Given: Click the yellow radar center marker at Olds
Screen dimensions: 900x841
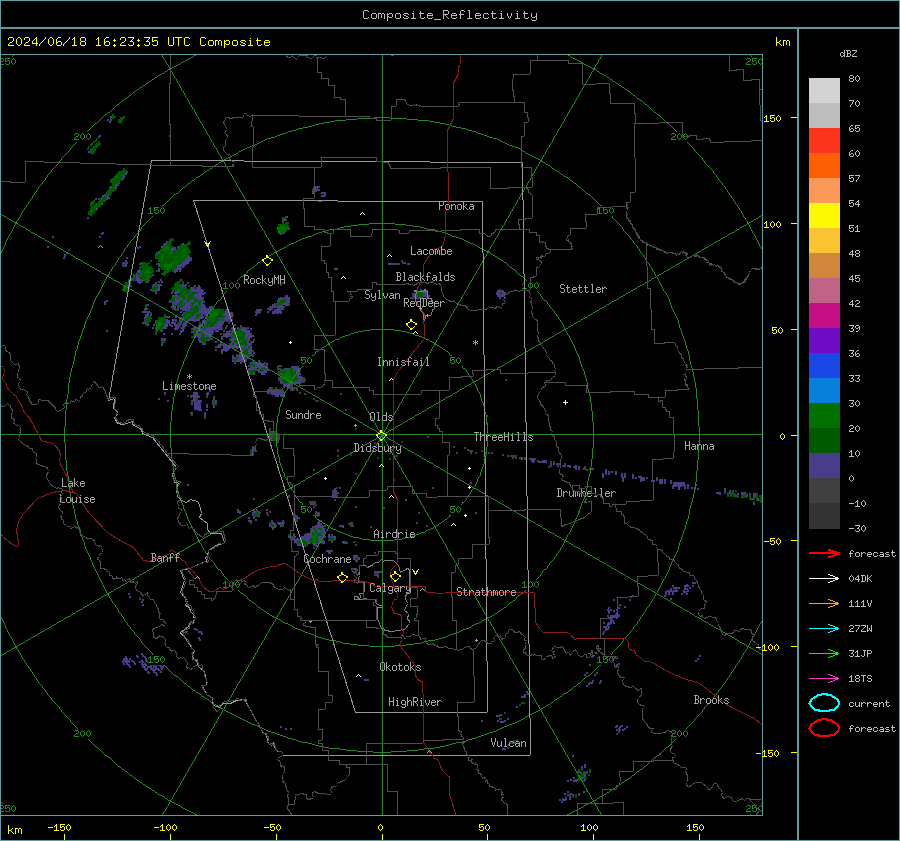Looking at the screenshot, I should pyautogui.click(x=381, y=436).
